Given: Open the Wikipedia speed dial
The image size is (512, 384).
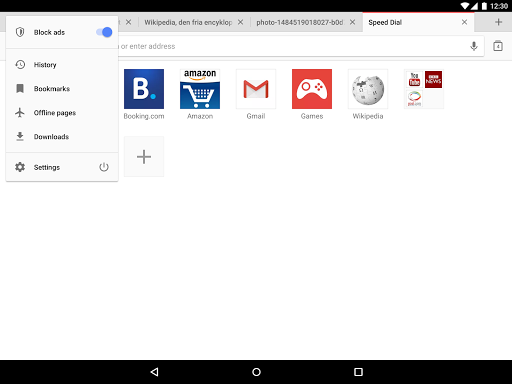Looking at the screenshot, I should click(368, 94).
